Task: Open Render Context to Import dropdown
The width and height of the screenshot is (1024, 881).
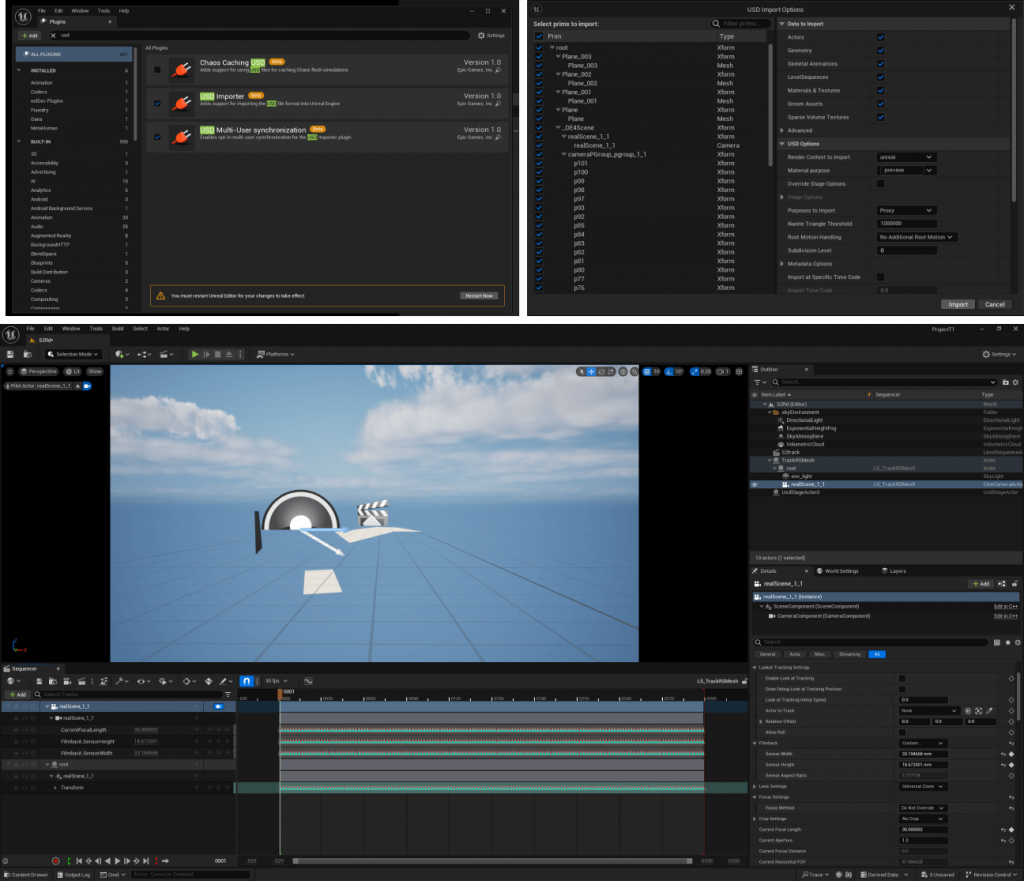Action: [x=906, y=157]
